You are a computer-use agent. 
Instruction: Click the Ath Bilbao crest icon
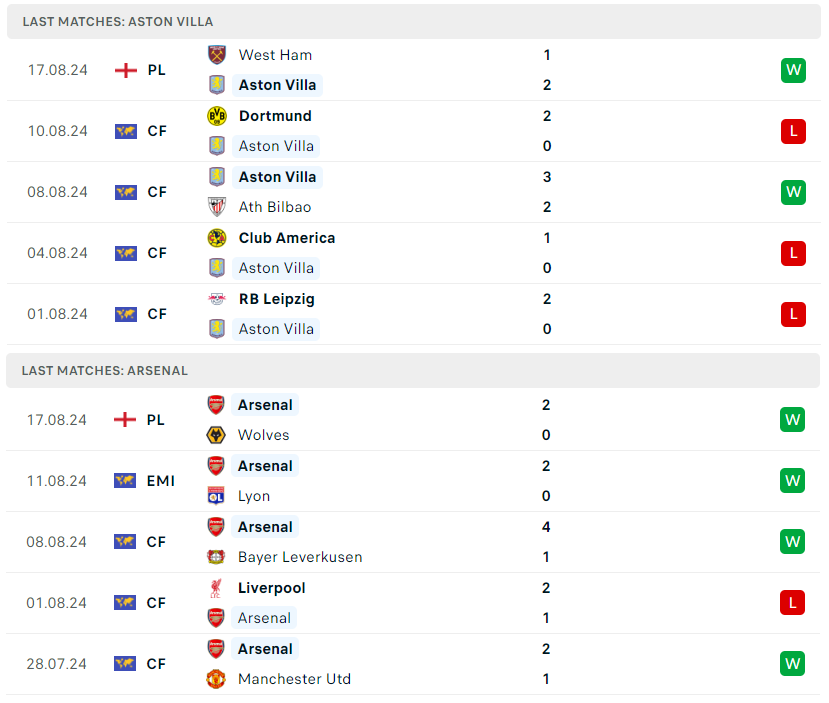(x=217, y=207)
